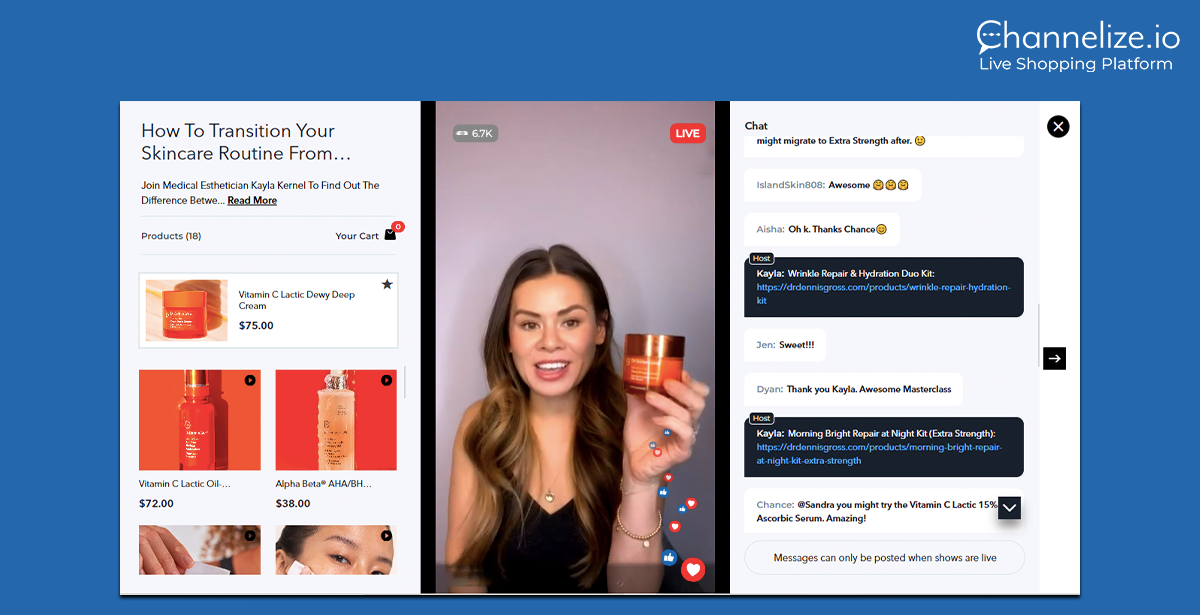Click the Channelize.io logo

pyautogui.click(x=1077, y=46)
